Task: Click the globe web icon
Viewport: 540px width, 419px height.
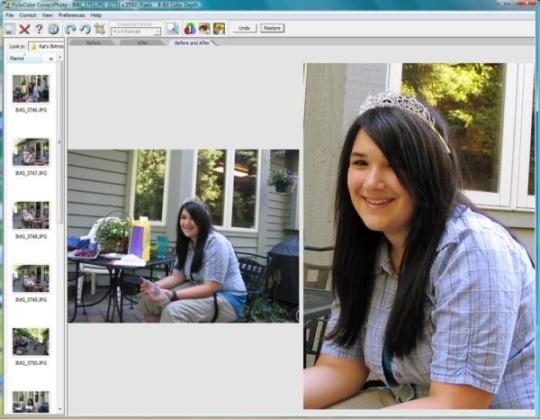Action: (x=53, y=29)
